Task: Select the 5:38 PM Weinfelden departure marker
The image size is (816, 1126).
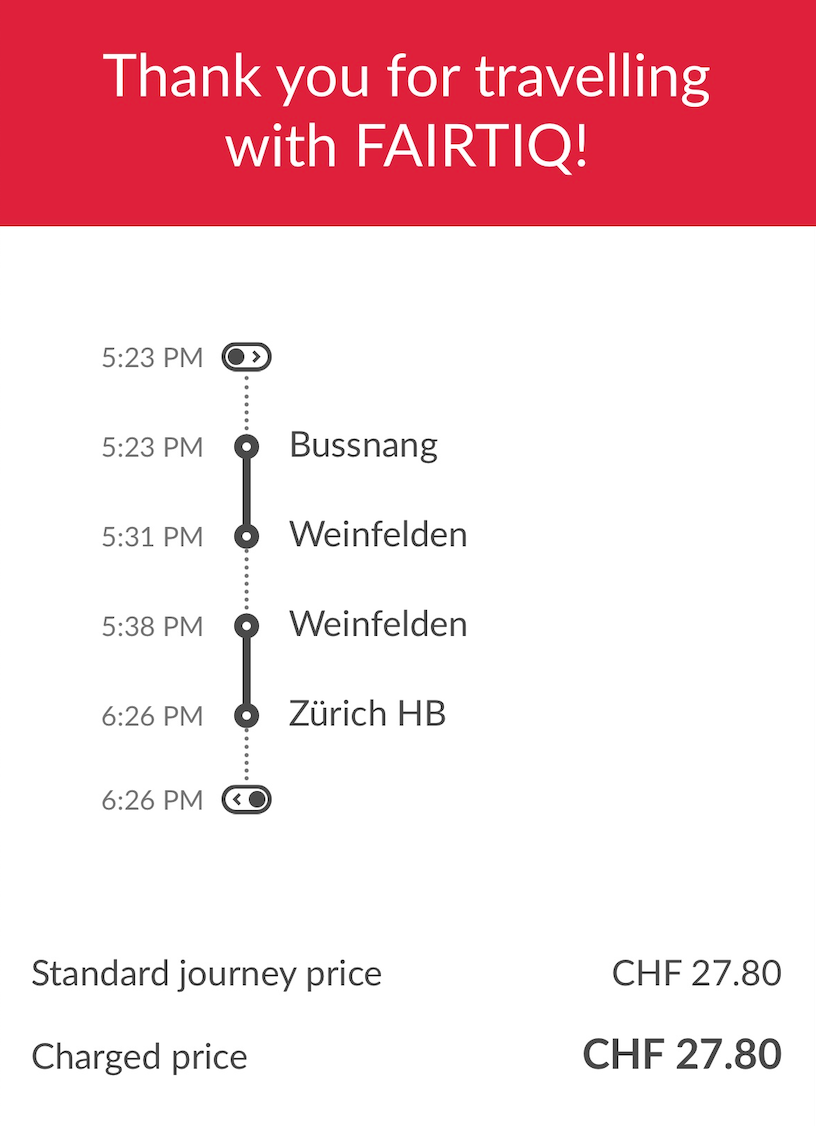Action: point(246,626)
